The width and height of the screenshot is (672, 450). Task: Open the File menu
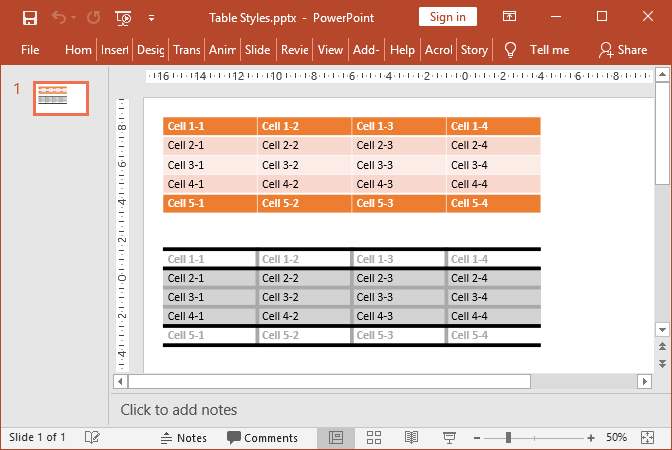30,49
